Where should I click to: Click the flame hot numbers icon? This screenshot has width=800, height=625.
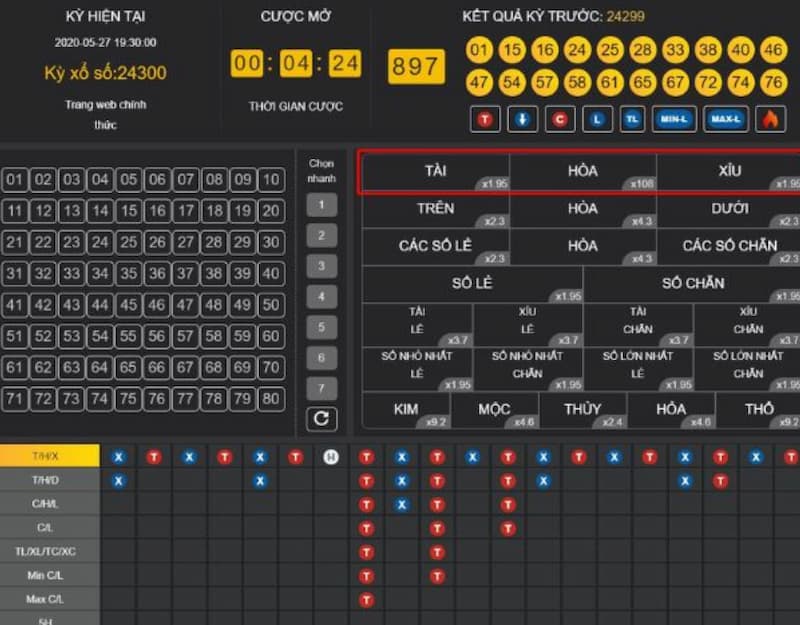pyautogui.click(x=770, y=120)
